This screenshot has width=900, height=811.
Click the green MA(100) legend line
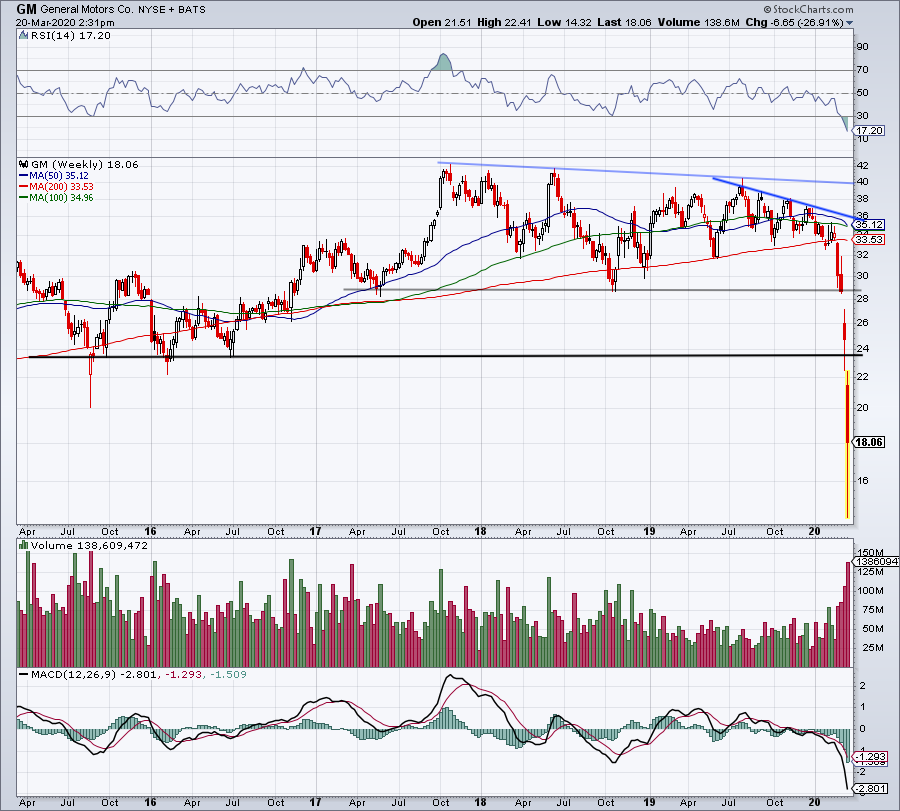coord(24,198)
